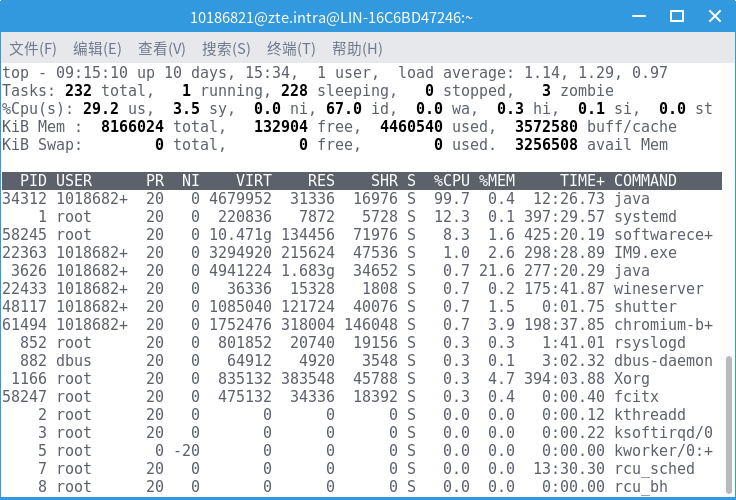Click the IM9.exe command name

(x=645, y=253)
